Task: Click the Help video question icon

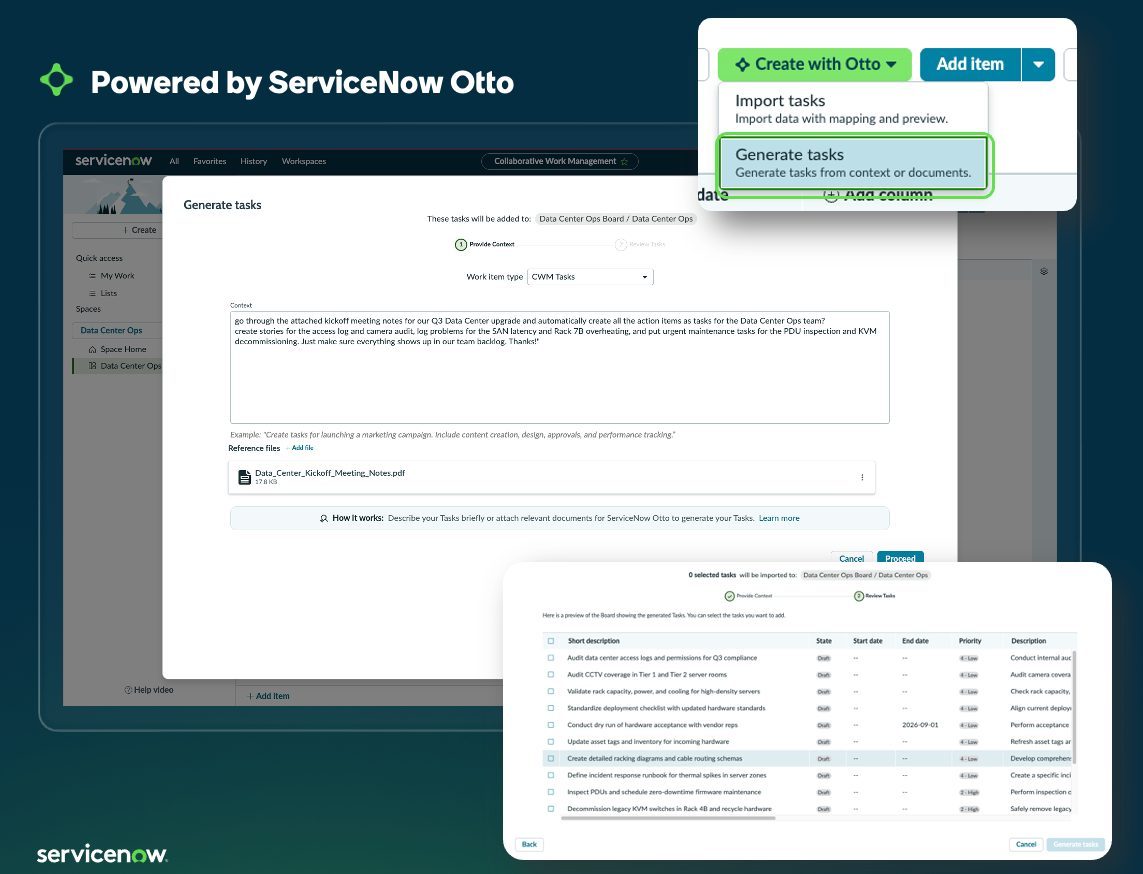Action: tap(128, 690)
